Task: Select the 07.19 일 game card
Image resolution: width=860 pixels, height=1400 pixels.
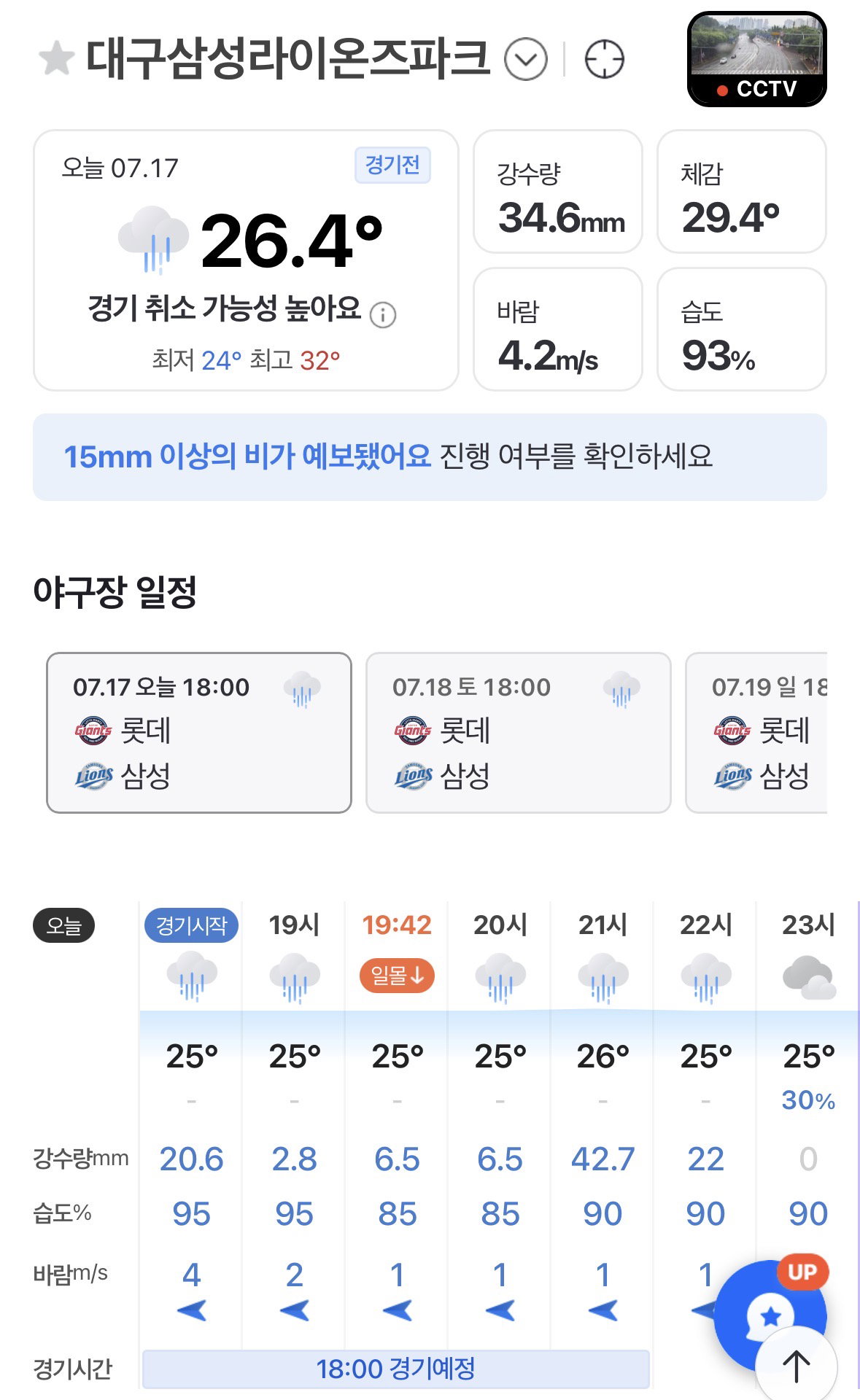Action: tap(756, 733)
